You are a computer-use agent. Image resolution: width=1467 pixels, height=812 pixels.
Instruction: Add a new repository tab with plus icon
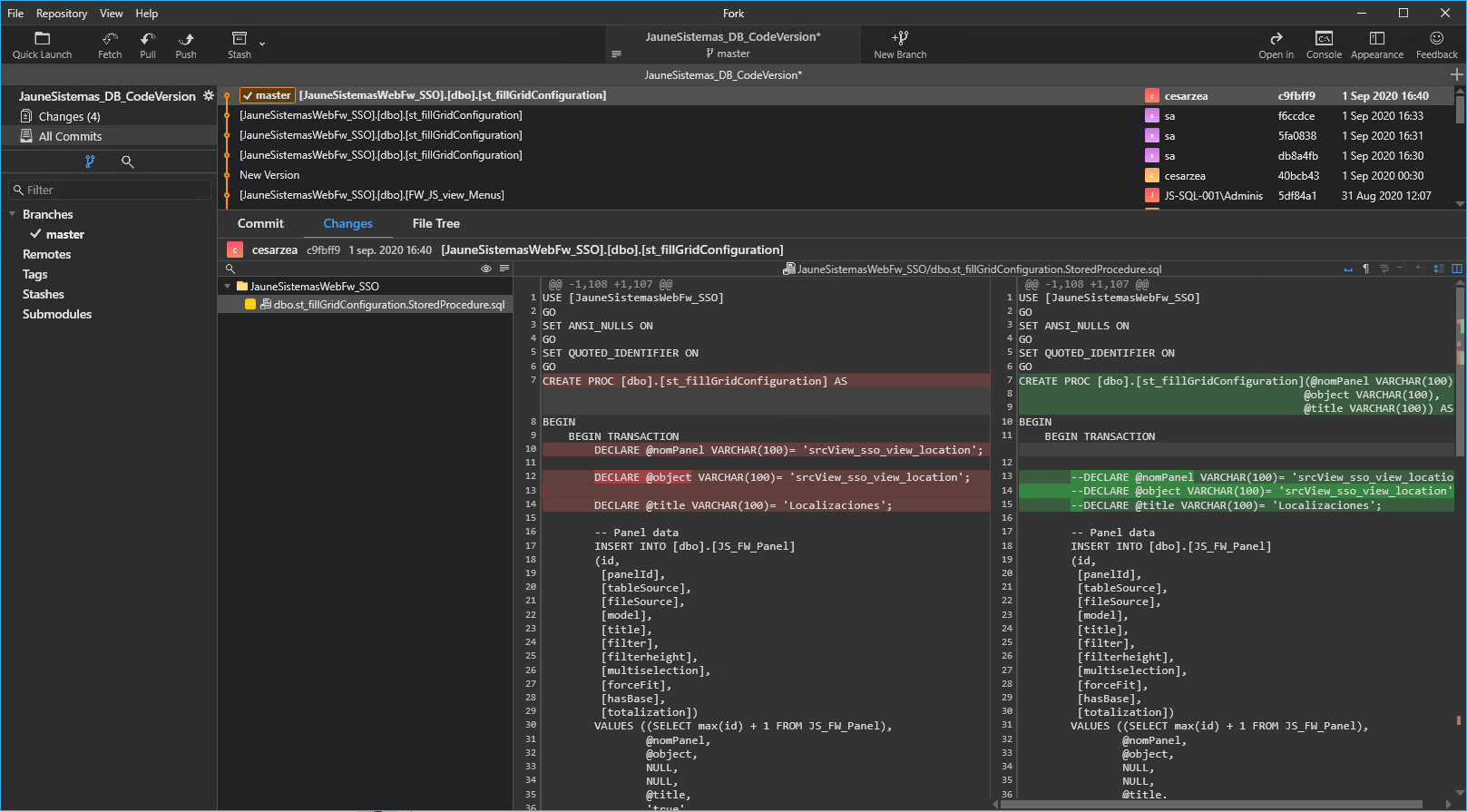click(1456, 74)
